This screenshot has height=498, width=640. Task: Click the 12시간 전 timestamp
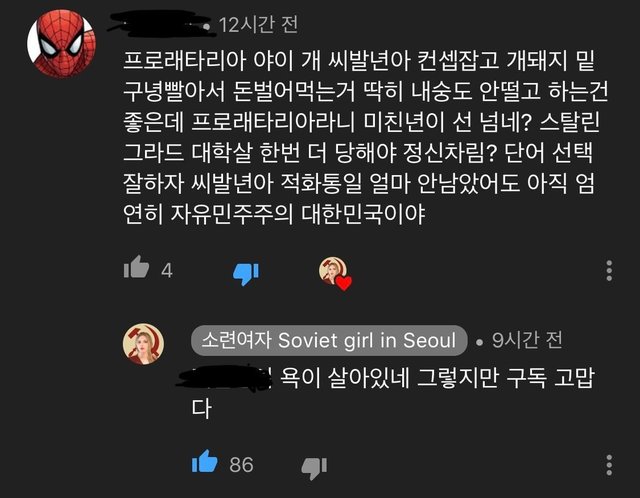click(258, 25)
